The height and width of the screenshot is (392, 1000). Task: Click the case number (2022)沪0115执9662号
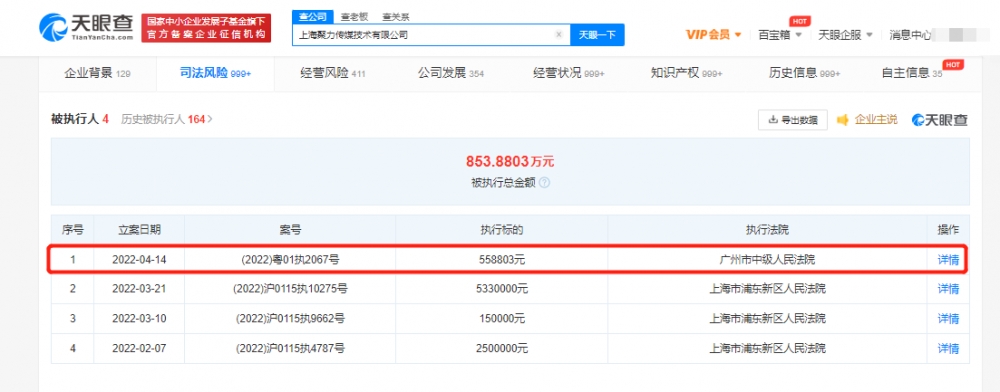[x=290, y=319]
